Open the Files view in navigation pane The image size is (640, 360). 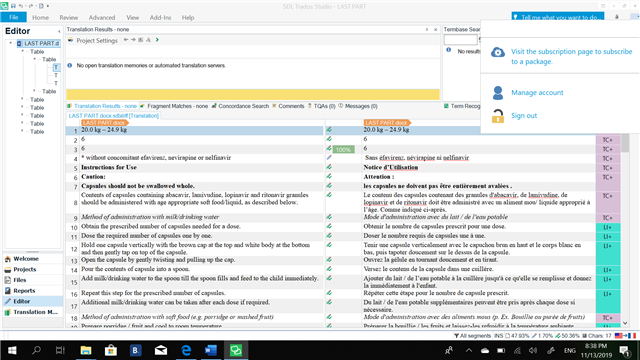[33, 280]
